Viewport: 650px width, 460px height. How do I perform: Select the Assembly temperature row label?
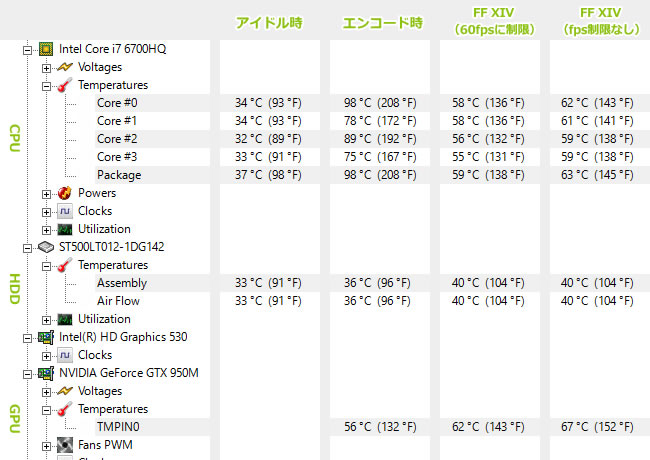point(122,283)
